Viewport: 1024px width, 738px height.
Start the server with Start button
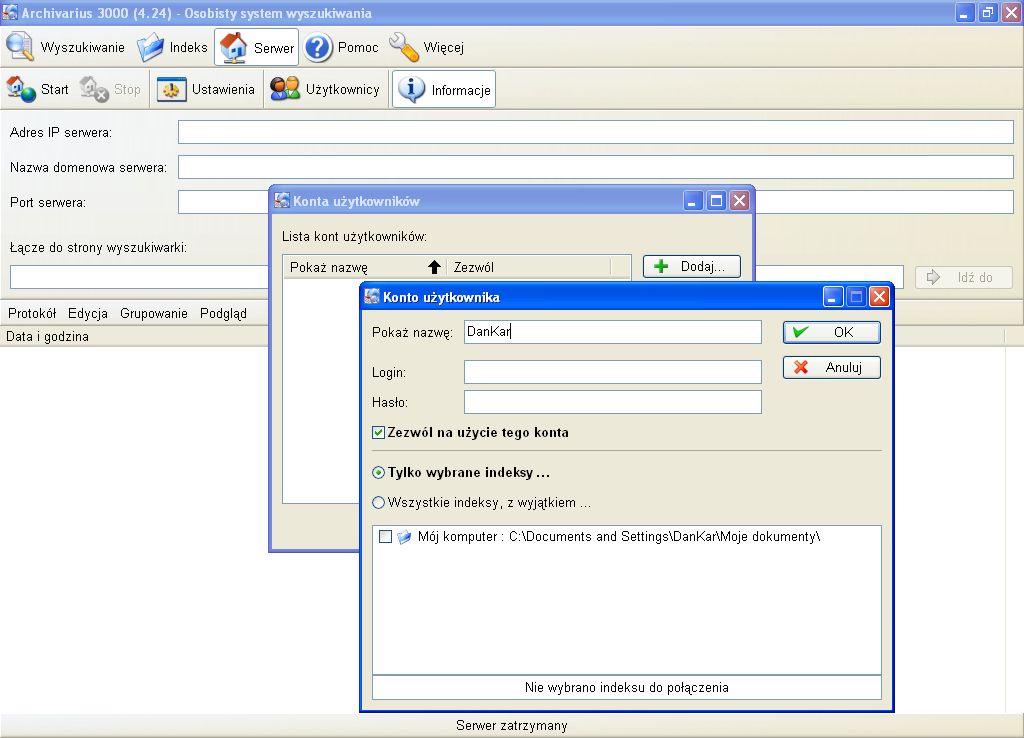[38, 89]
